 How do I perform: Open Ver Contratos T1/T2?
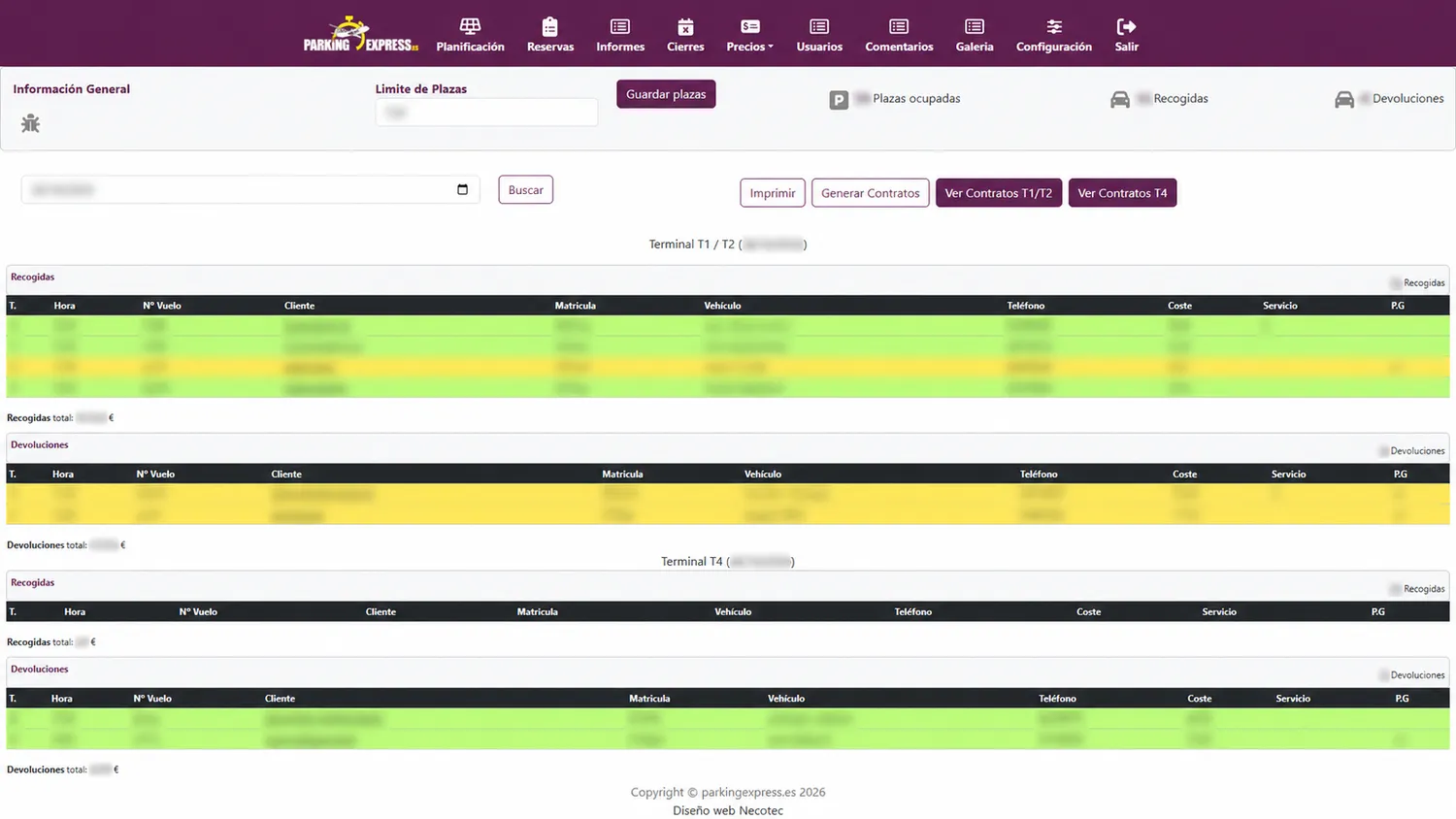999,193
